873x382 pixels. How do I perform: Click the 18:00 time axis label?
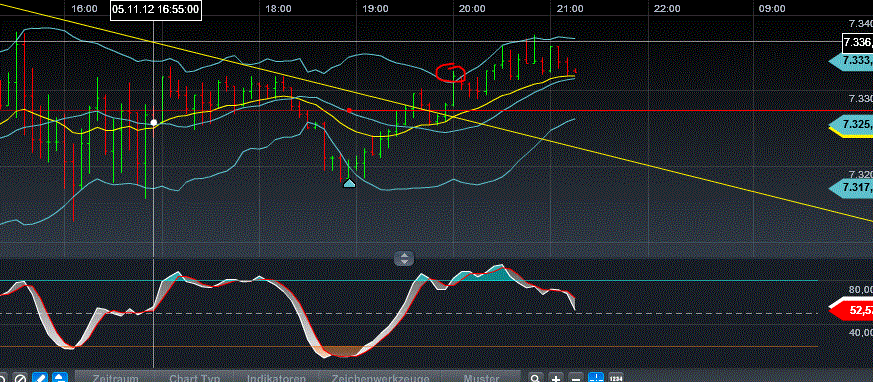point(278,9)
